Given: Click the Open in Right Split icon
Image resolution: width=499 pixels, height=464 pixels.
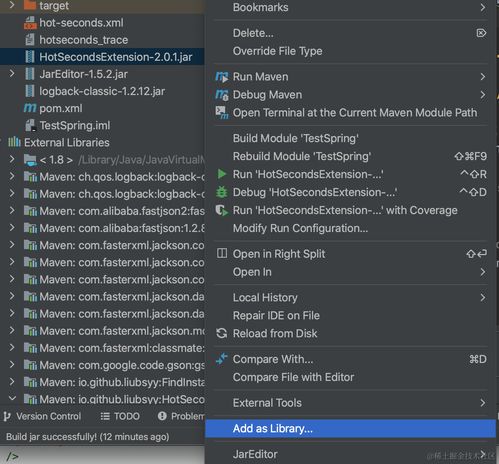Looking at the screenshot, I should coord(222,253).
